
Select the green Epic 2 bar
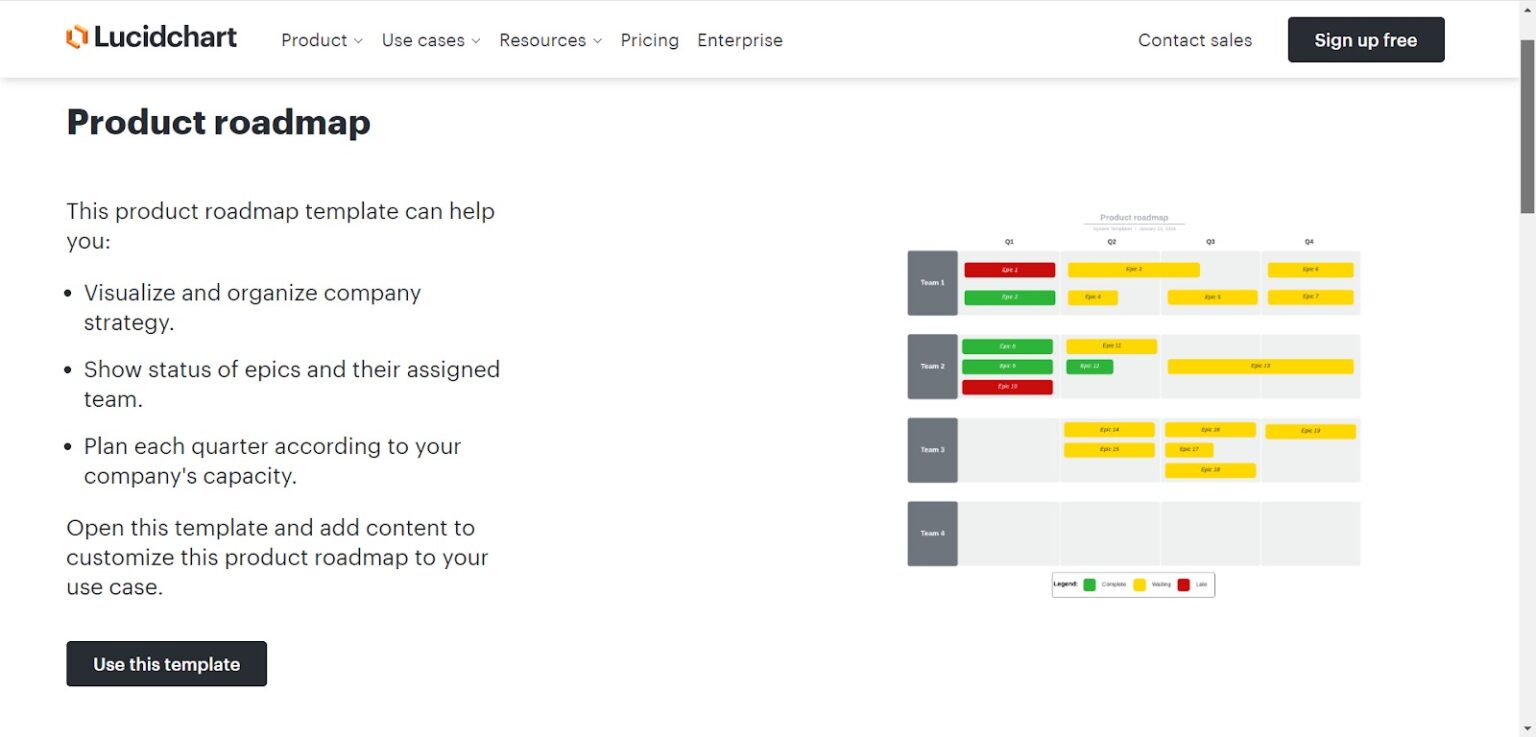pyautogui.click(x=1009, y=297)
